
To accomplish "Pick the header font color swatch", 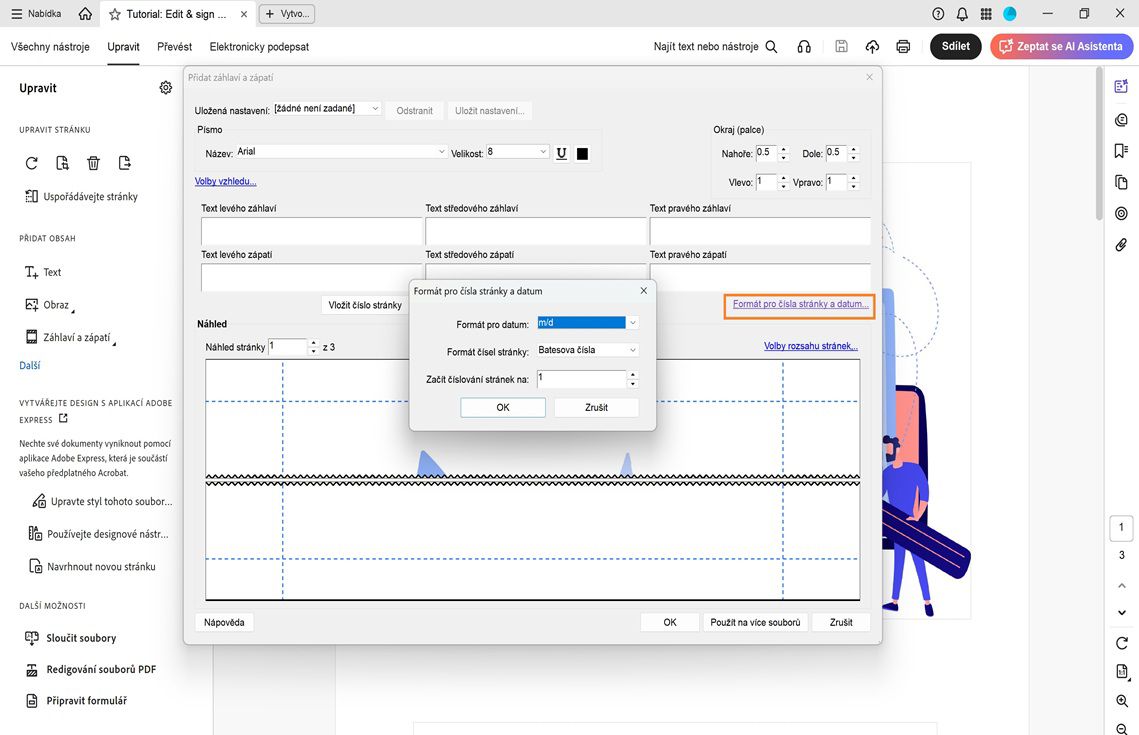I will [584, 152].
